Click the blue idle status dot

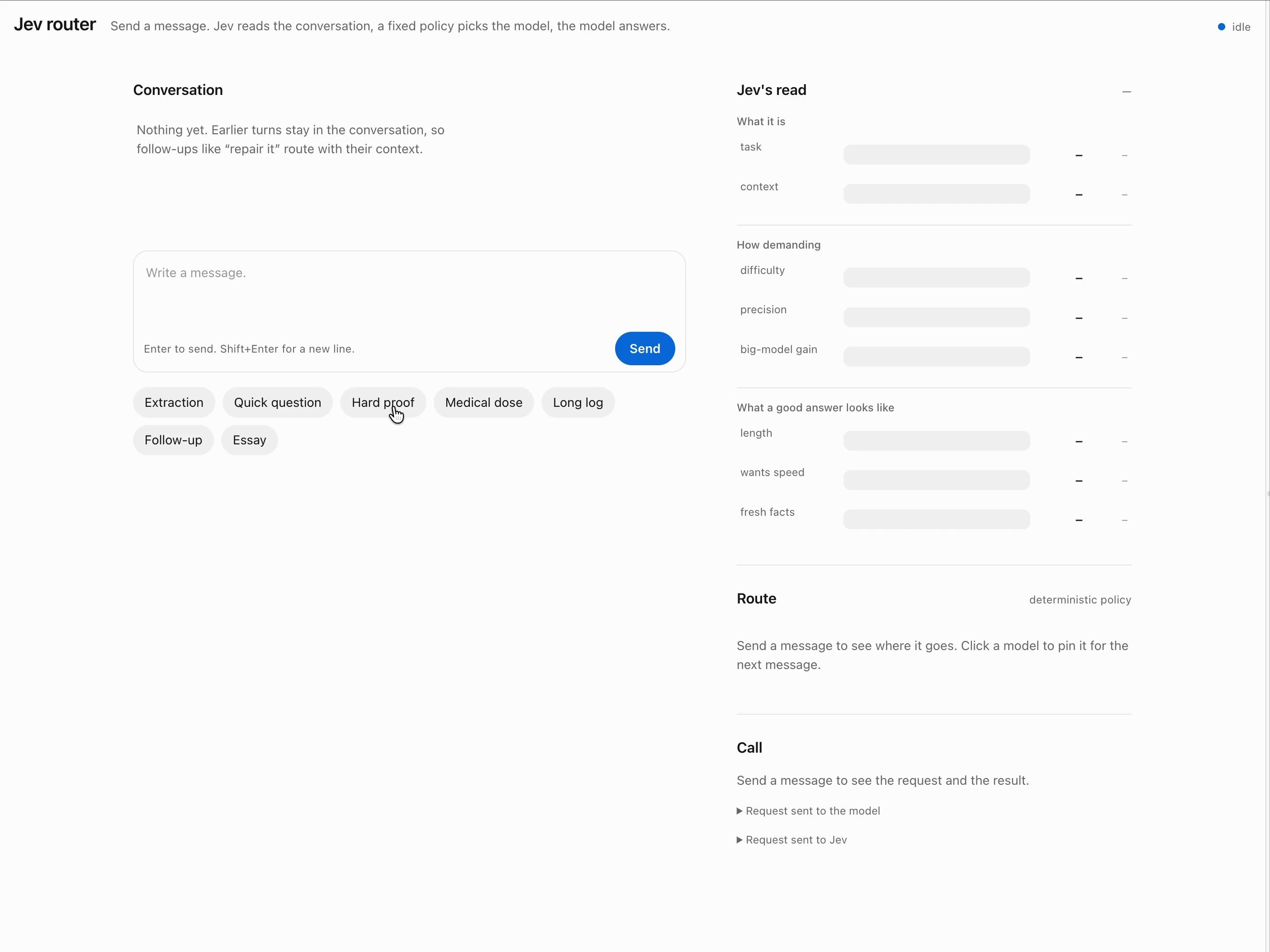(x=1221, y=27)
